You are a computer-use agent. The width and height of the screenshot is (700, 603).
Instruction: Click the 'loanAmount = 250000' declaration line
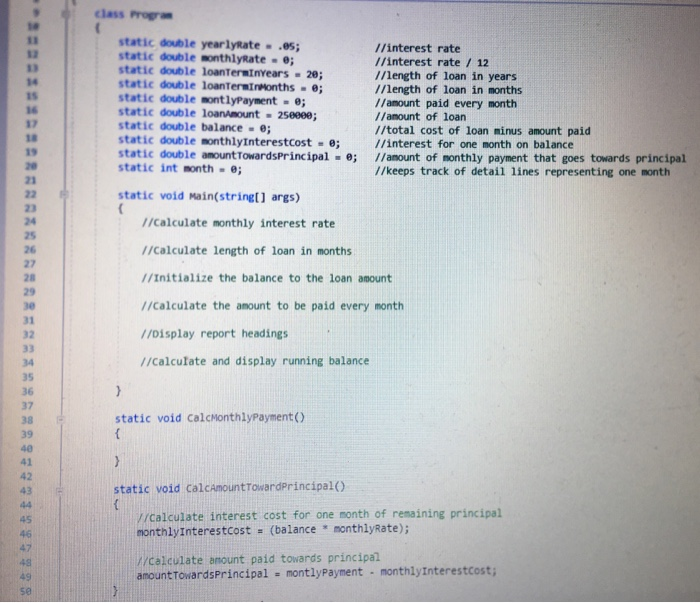point(217,114)
